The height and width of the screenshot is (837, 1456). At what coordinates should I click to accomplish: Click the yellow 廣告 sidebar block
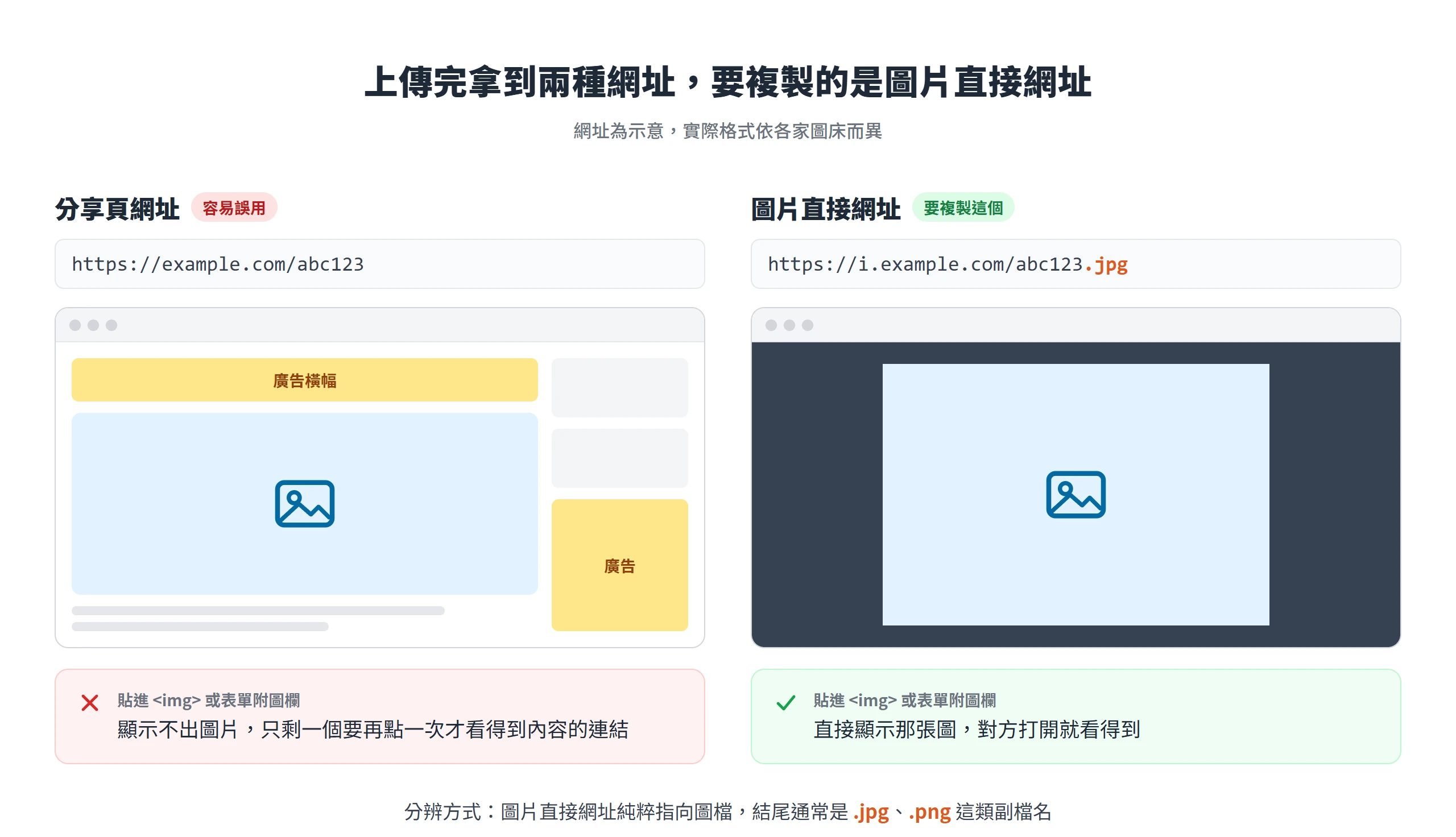(619, 565)
